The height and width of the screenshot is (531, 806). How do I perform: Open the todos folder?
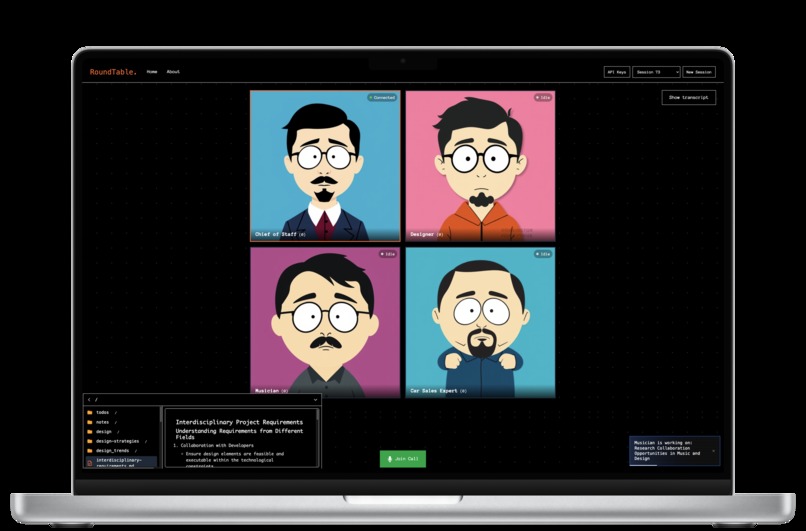[121, 412]
